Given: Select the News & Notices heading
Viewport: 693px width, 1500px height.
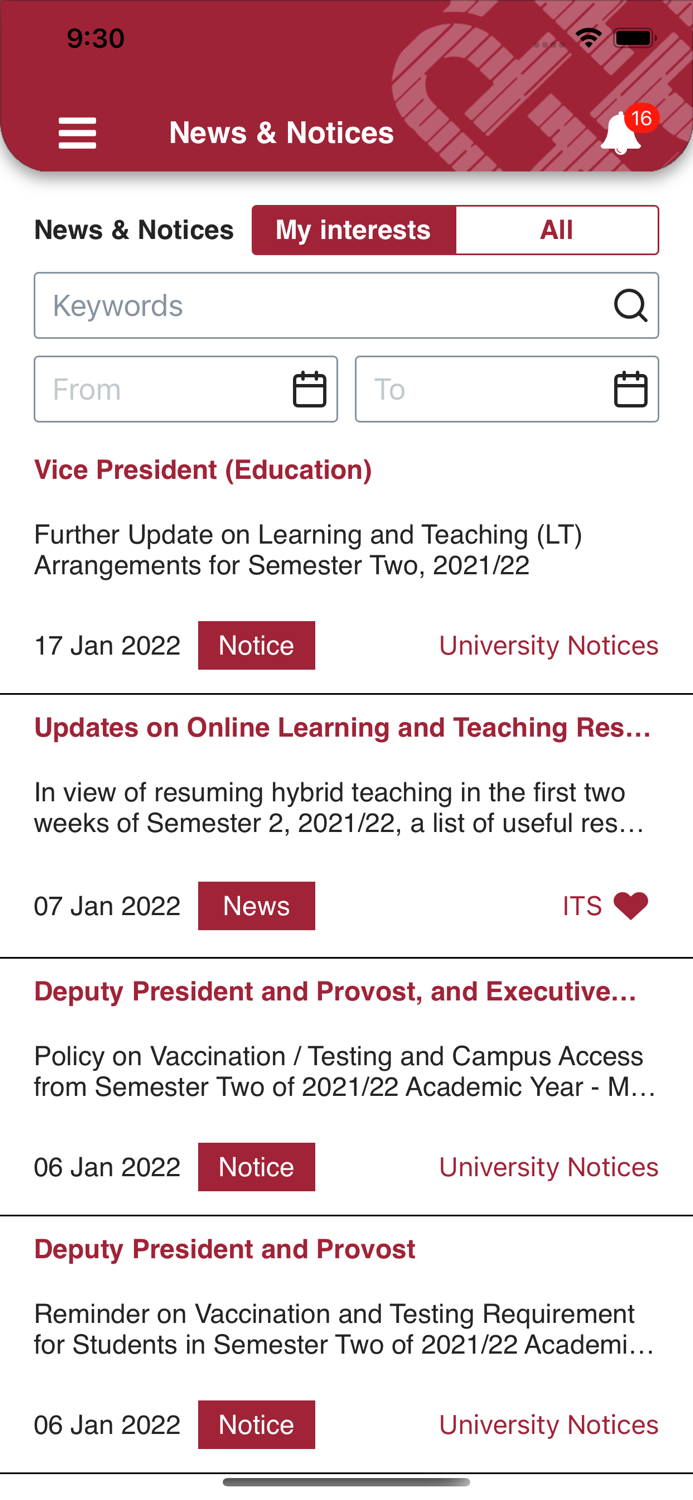Looking at the screenshot, I should click(134, 229).
